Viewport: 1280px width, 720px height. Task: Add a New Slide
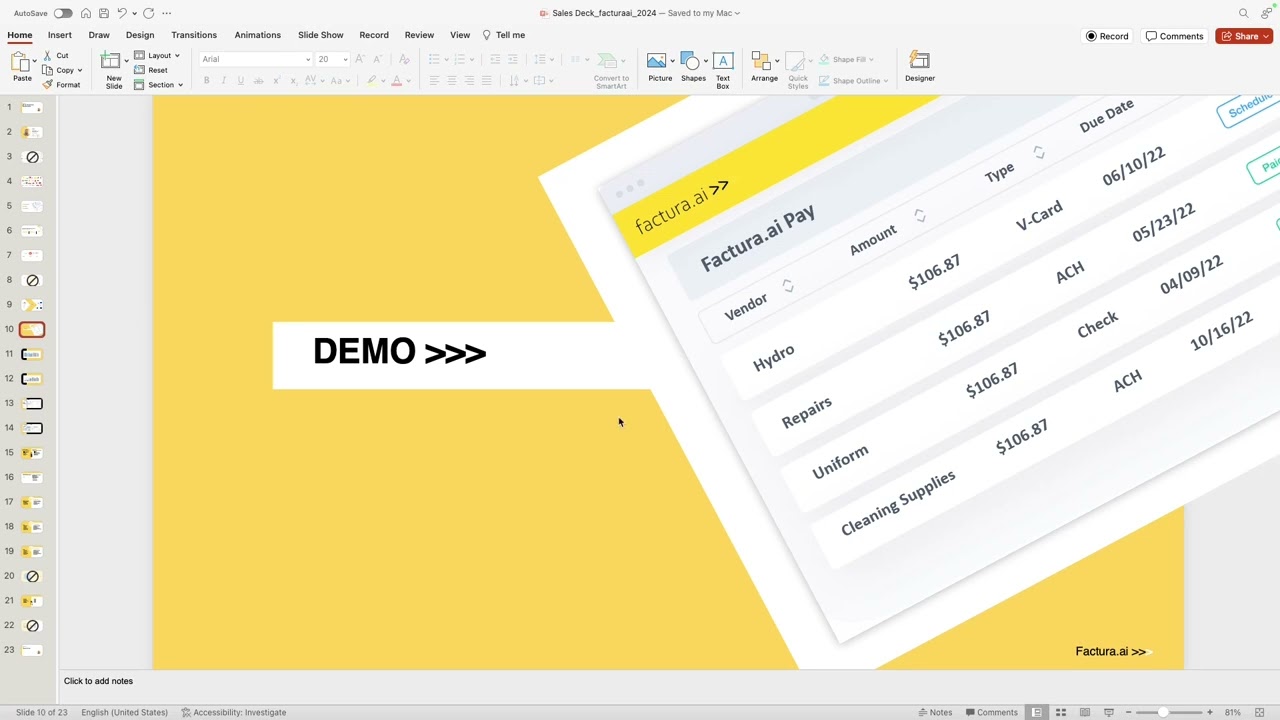click(x=113, y=71)
